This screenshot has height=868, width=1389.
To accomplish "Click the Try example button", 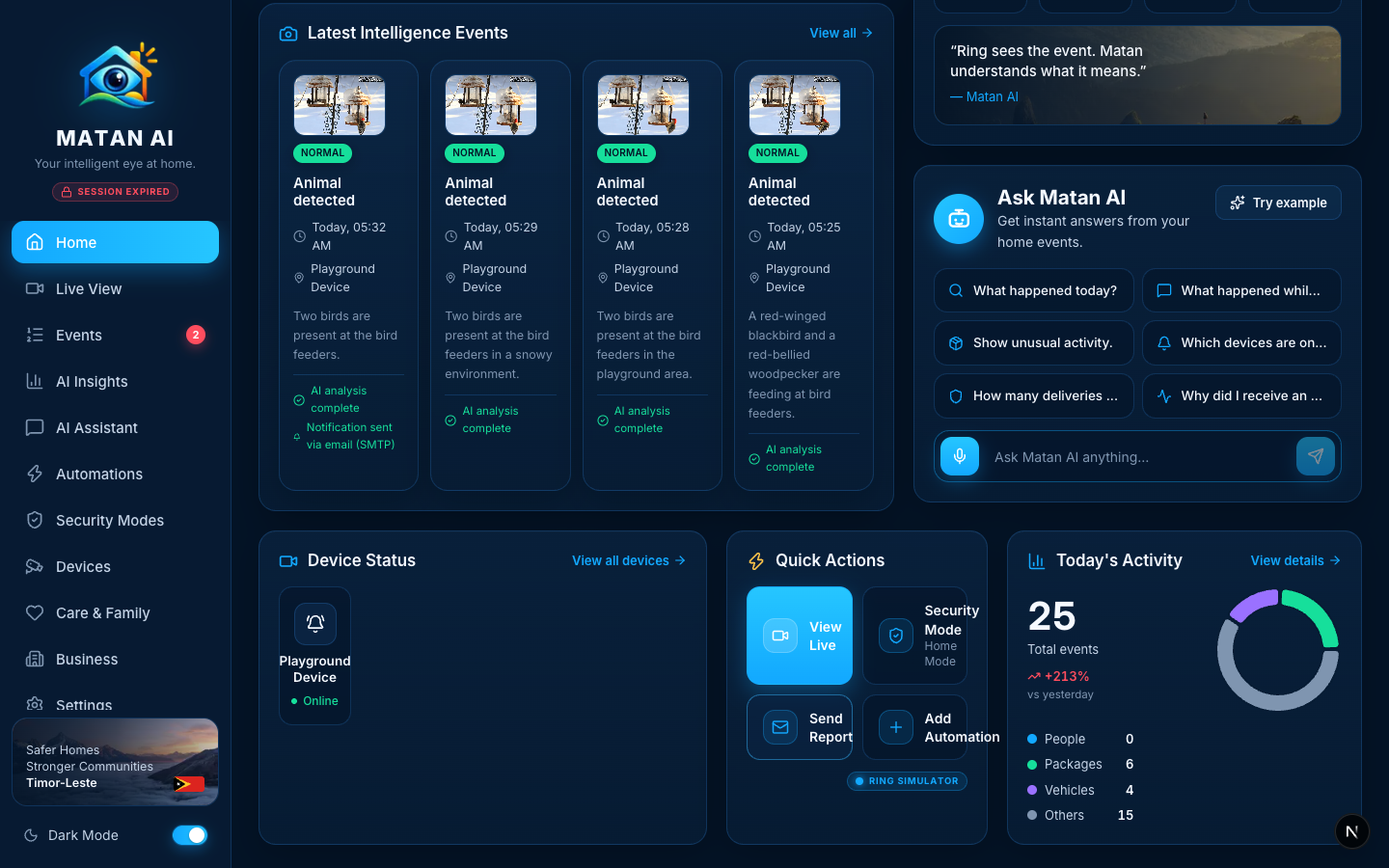I will [1278, 203].
